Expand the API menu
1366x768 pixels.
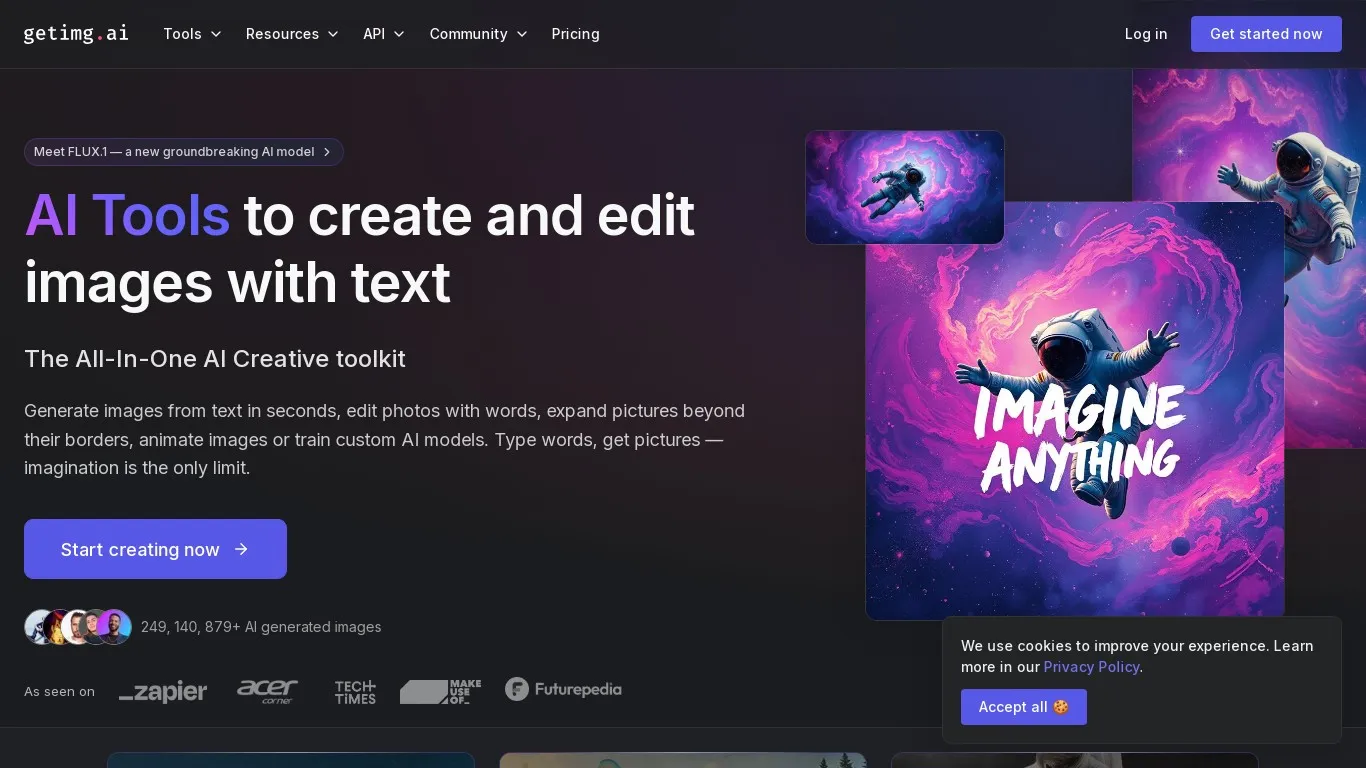click(x=384, y=34)
